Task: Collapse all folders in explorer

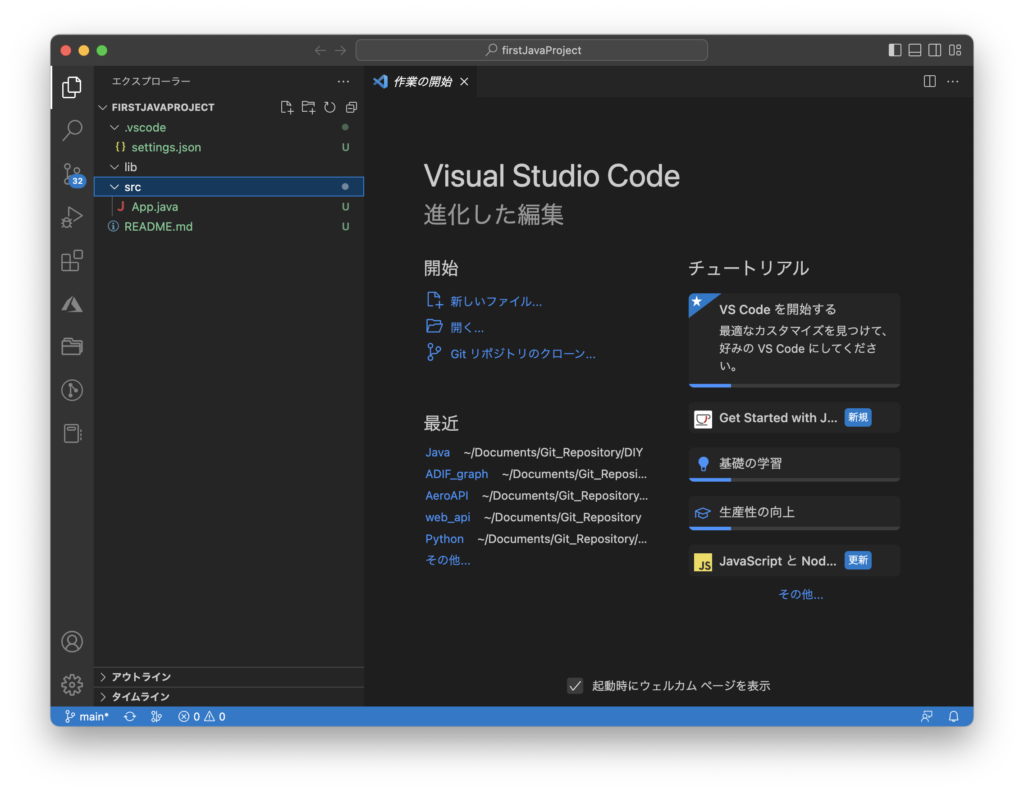Action: (x=351, y=107)
